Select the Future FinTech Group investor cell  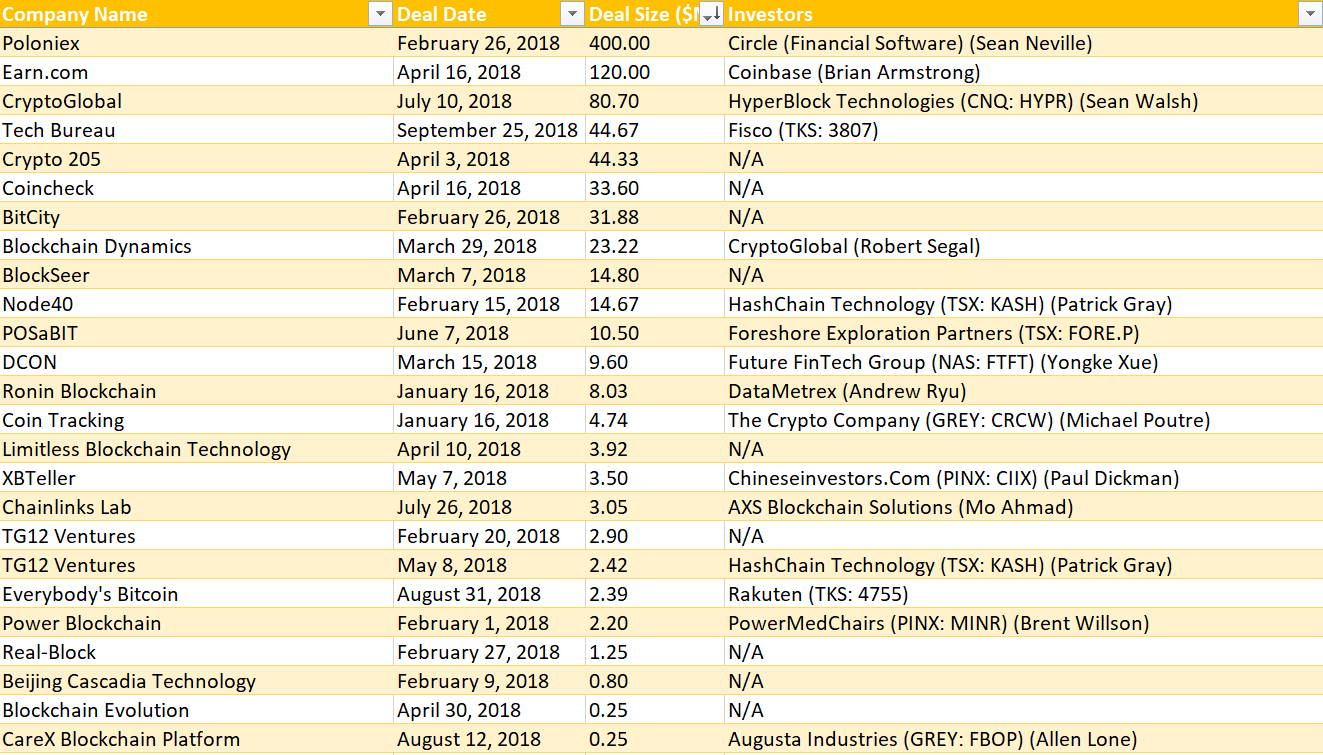(x=1024, y=362)
